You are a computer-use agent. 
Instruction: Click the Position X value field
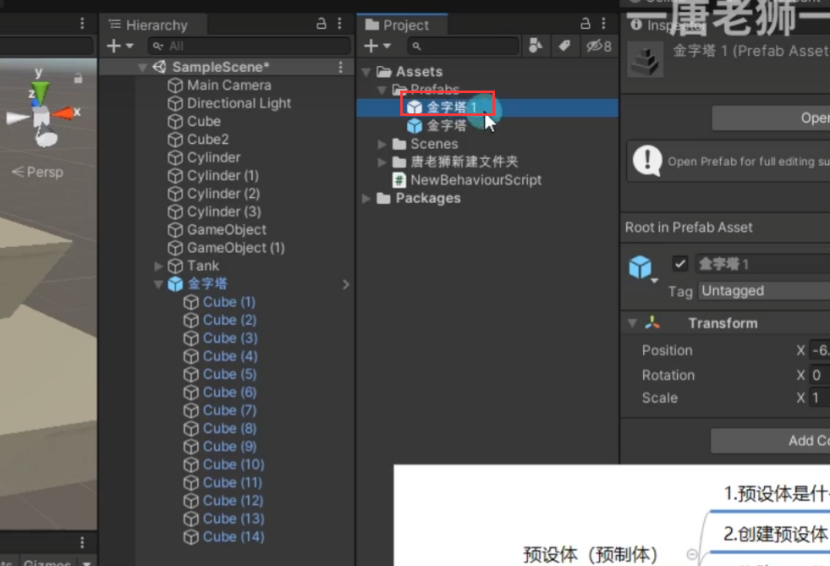pyautogui.click(x=819, y=350)
